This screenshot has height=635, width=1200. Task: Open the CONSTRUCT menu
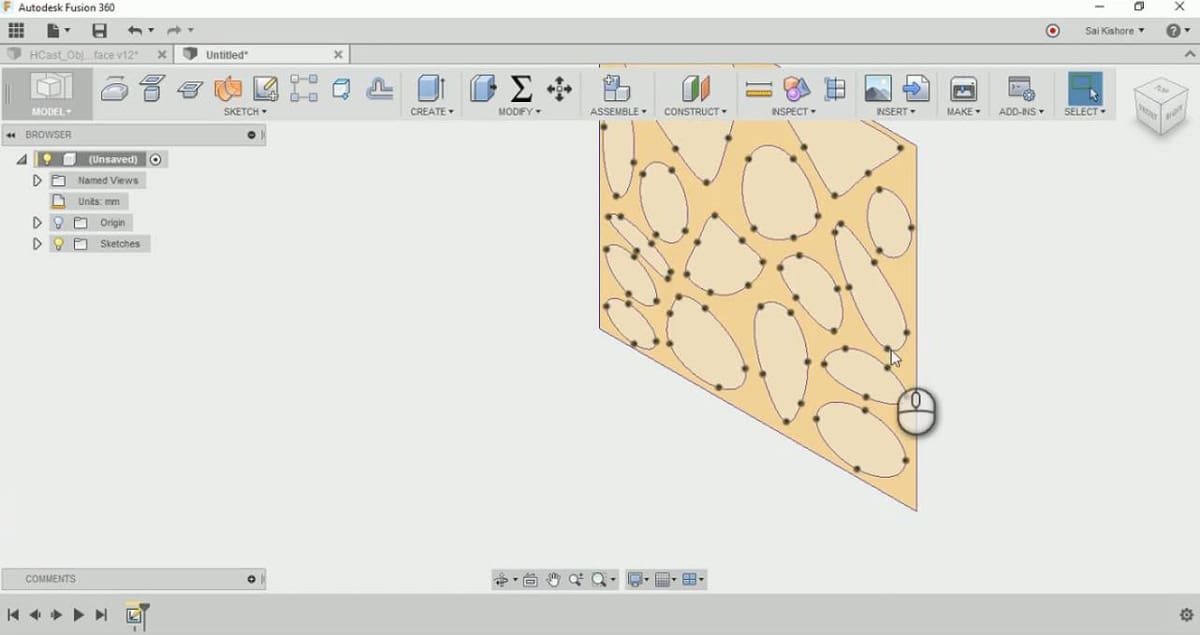[x=695, y=112]
